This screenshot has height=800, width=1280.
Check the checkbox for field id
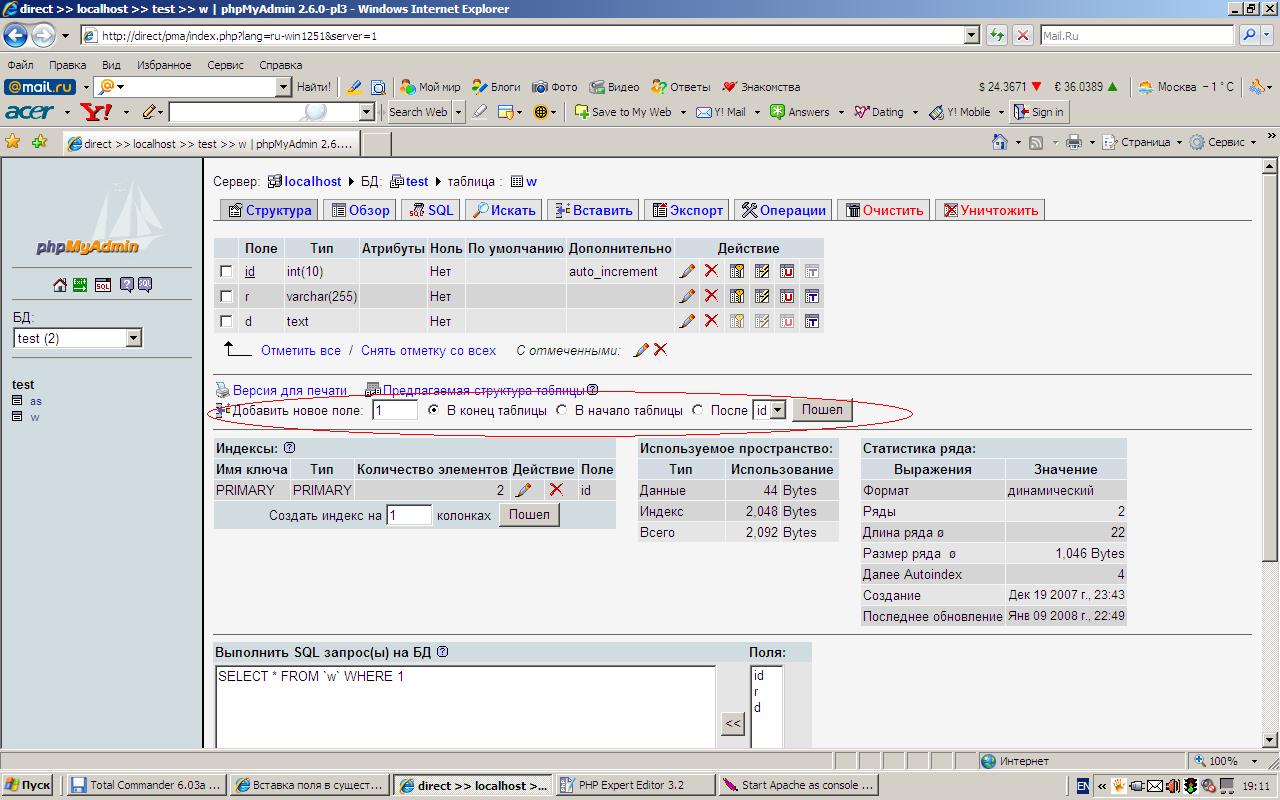pyautogui.click(x=226, y=271)
